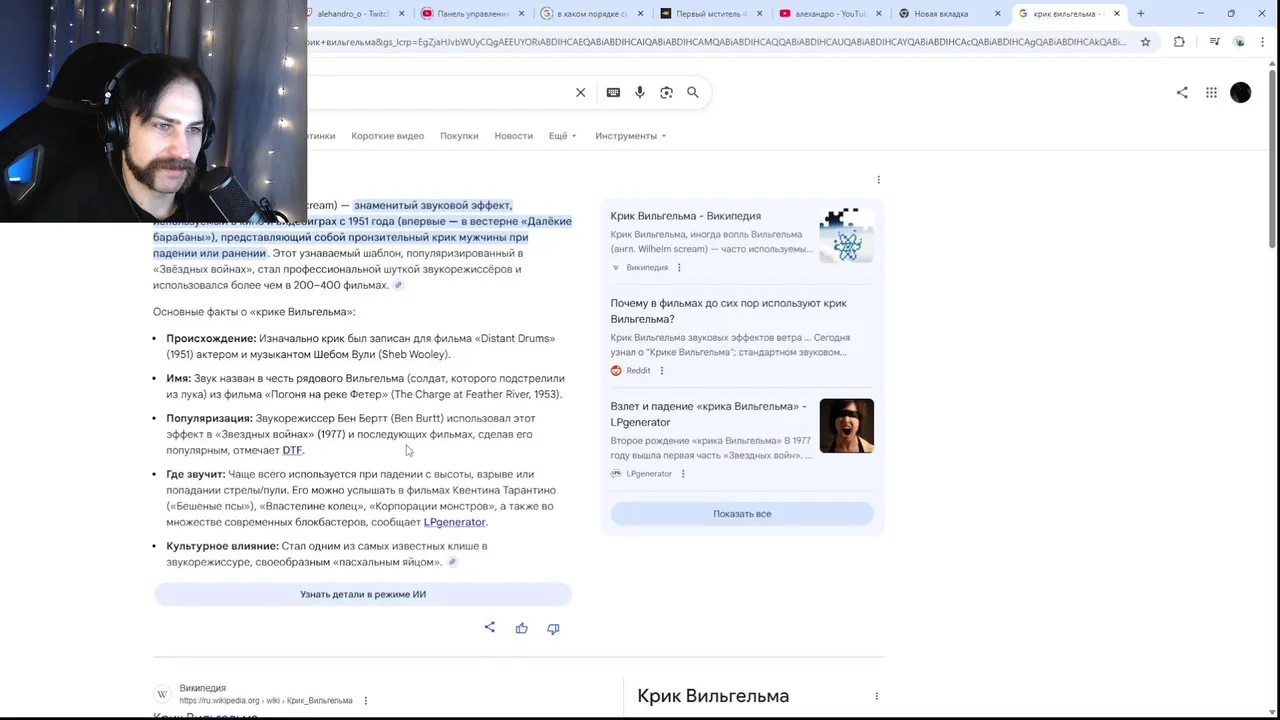The height and width of the screenshot is (720, 1280).
Task: Open the Google account avatar
Action: [x=1241, y=92]
